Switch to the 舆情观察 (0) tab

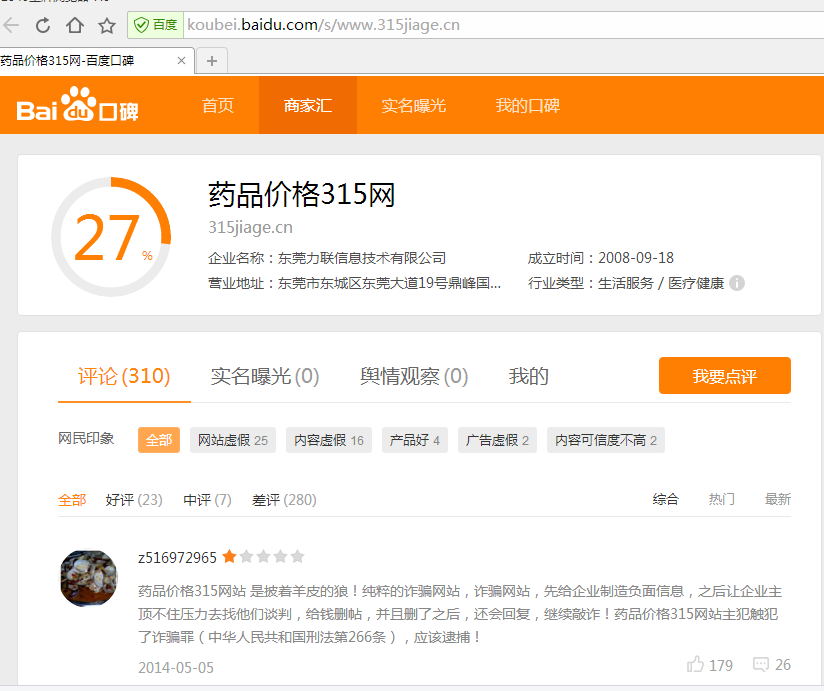[414, 376]
